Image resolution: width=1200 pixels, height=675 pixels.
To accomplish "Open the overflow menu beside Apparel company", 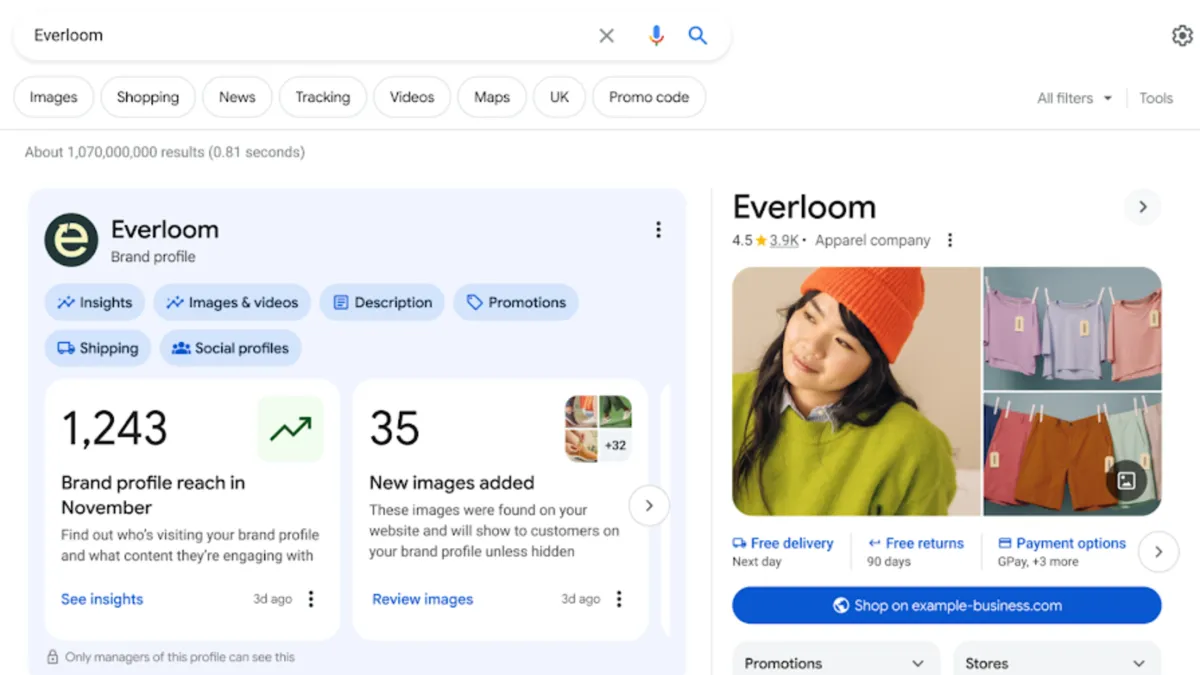I will click(949, 240).
